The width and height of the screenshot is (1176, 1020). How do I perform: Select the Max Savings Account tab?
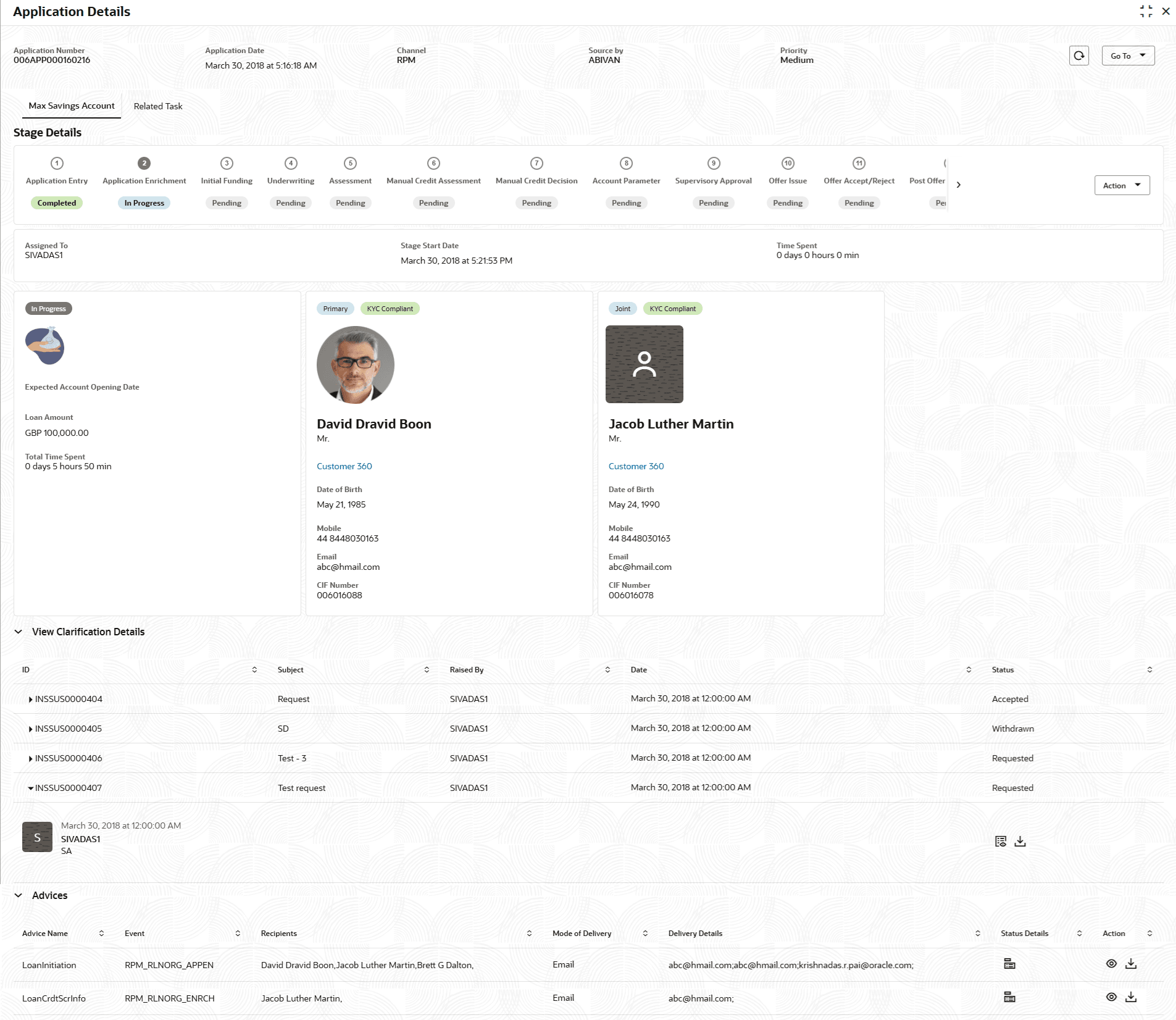click(x=72, y=106)
